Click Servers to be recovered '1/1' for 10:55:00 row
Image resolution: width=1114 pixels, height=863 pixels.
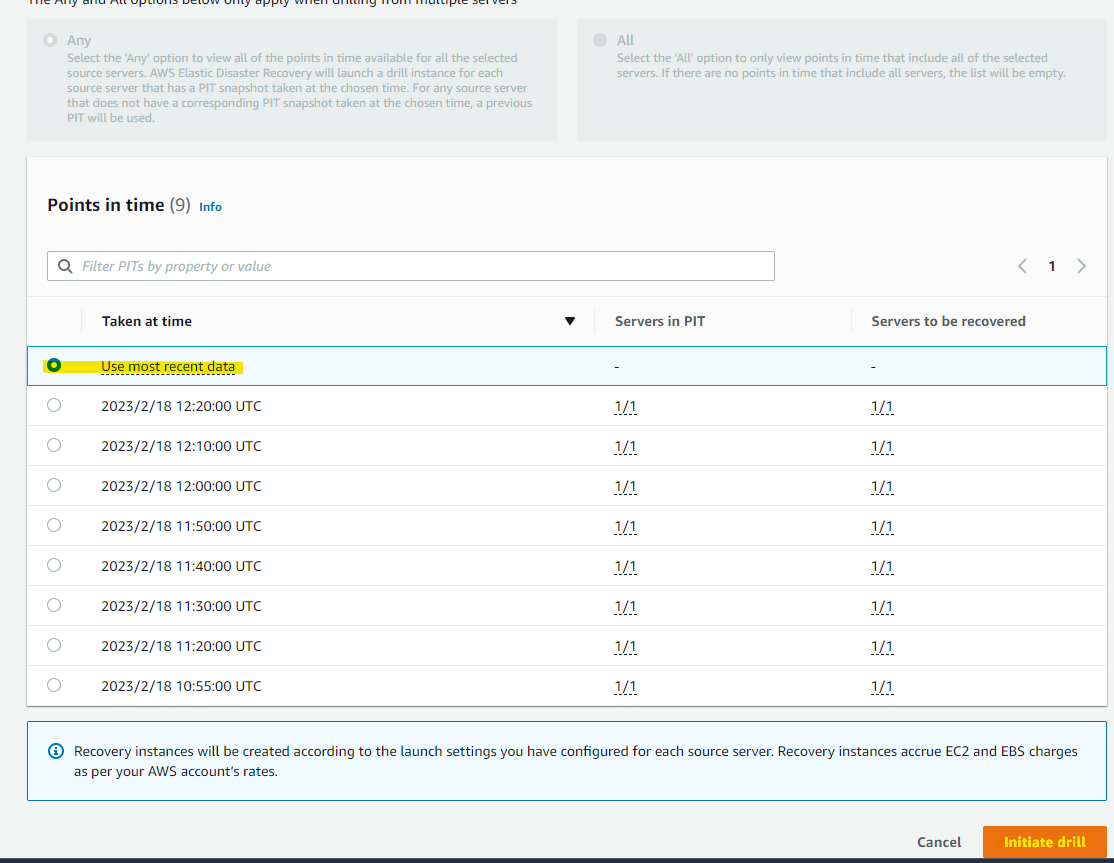tap(882, 686)
